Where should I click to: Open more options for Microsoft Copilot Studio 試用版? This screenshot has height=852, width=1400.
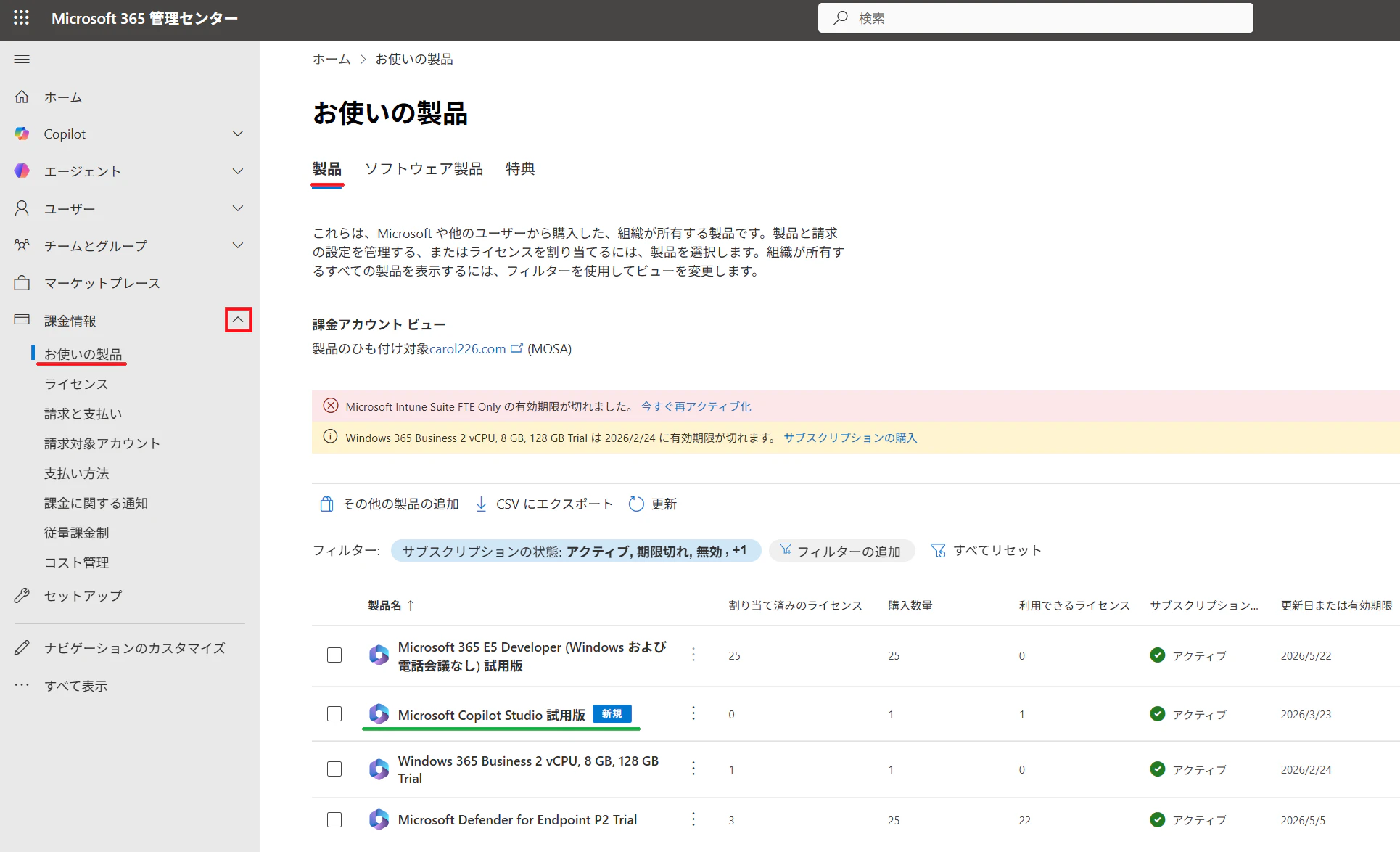pos(693,713)
